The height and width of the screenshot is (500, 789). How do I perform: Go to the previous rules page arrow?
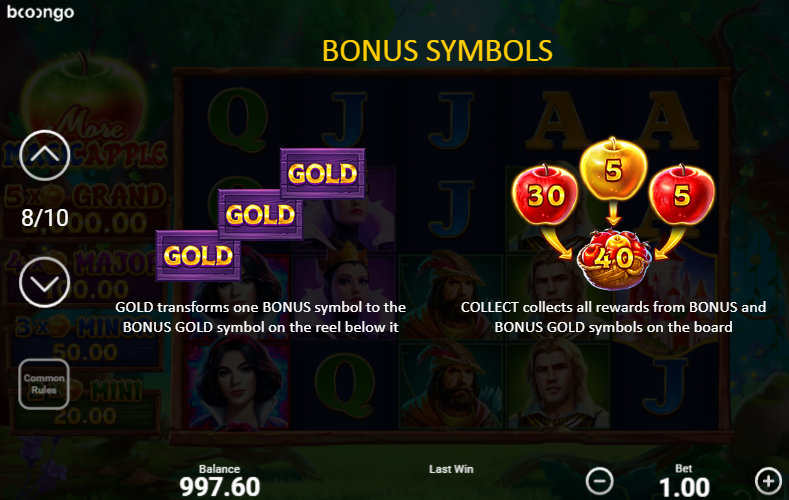(44, 155)
